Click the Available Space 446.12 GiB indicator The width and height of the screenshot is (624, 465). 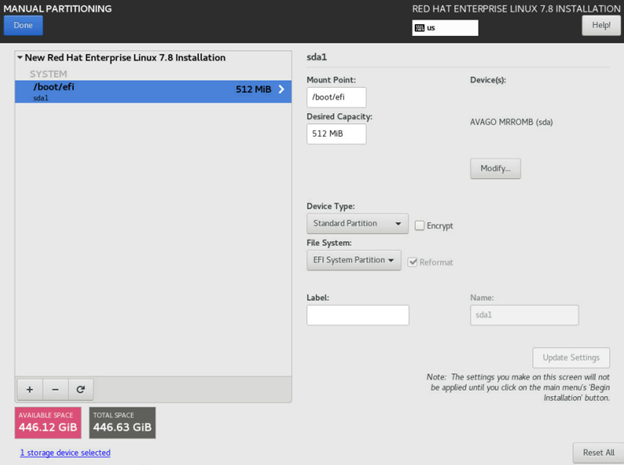point(49,423)
